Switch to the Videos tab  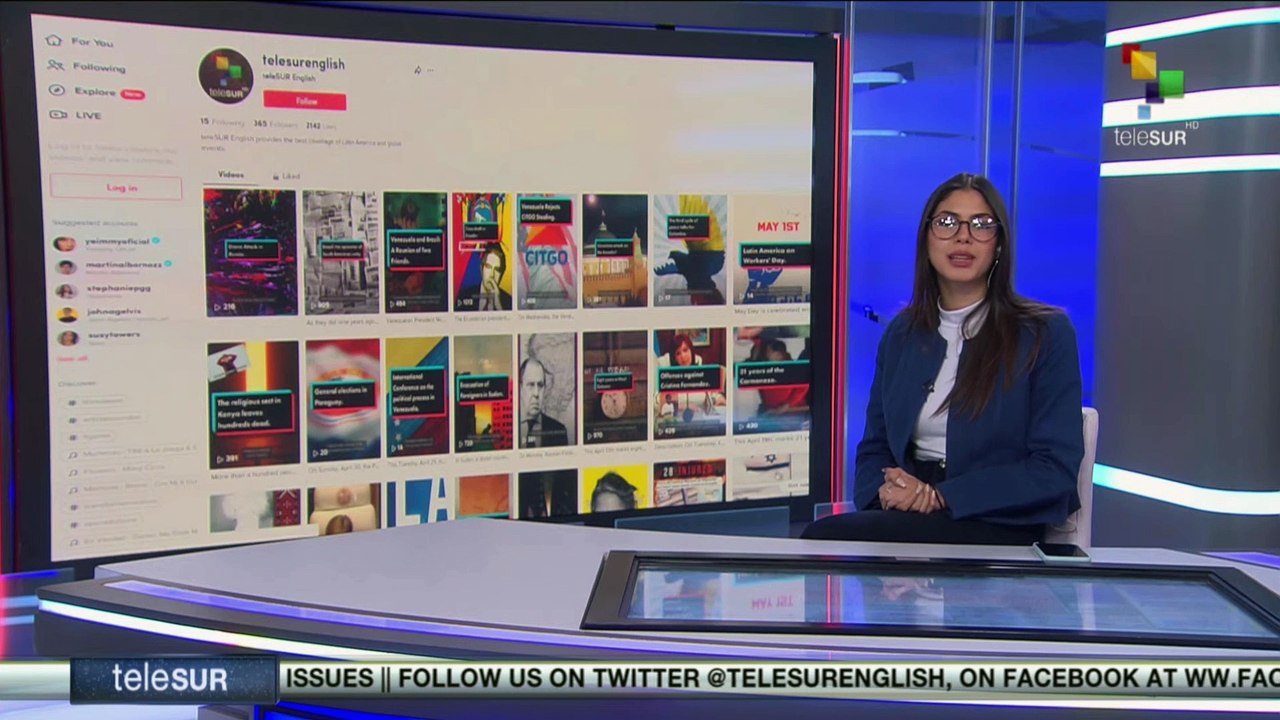tap(231, 175)
